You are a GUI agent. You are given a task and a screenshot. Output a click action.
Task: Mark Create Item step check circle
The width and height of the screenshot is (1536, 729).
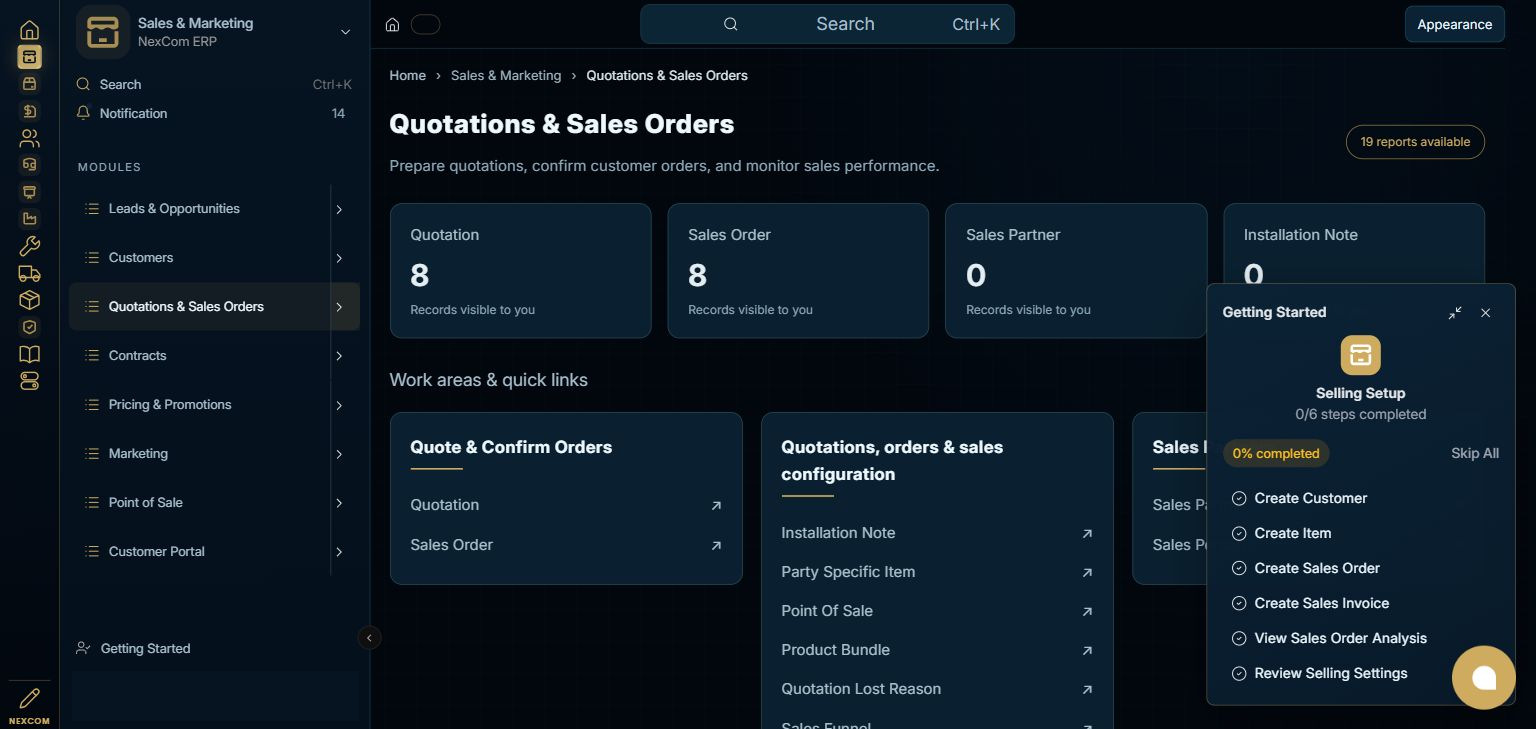point(1239,533)
